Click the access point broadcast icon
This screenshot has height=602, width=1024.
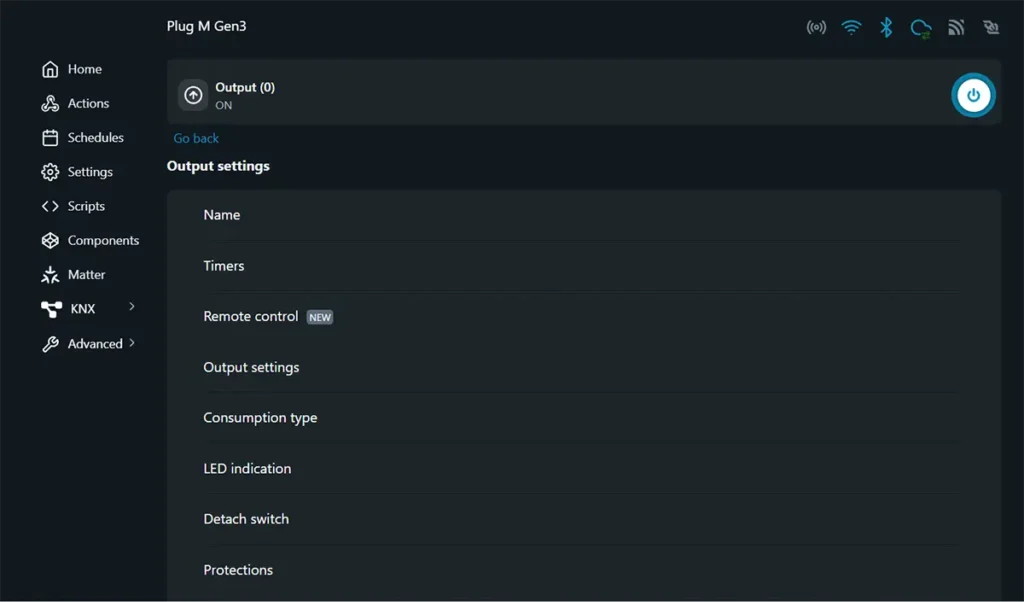coord(816,27)
